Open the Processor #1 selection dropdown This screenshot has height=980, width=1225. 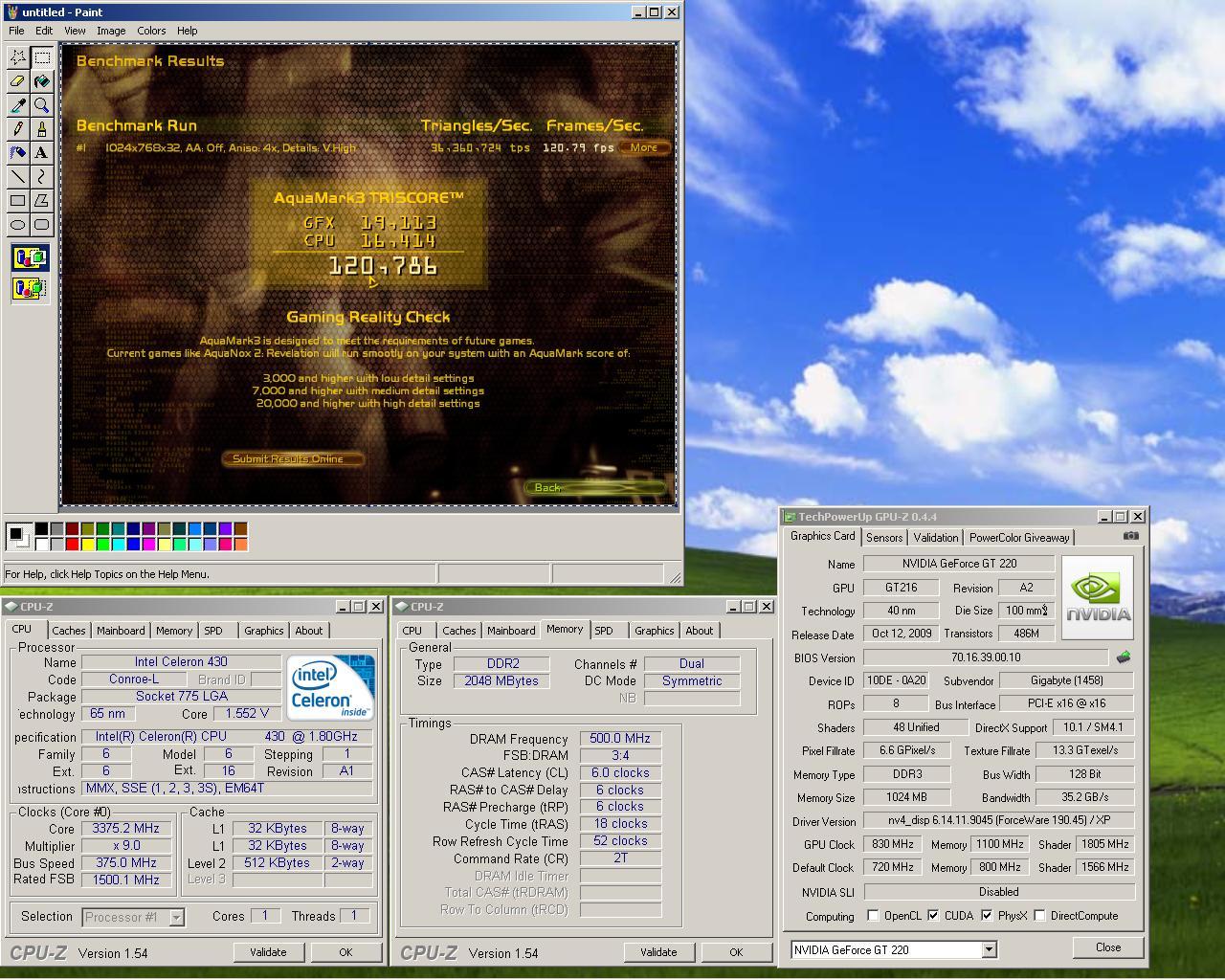[x=176, y=917]
